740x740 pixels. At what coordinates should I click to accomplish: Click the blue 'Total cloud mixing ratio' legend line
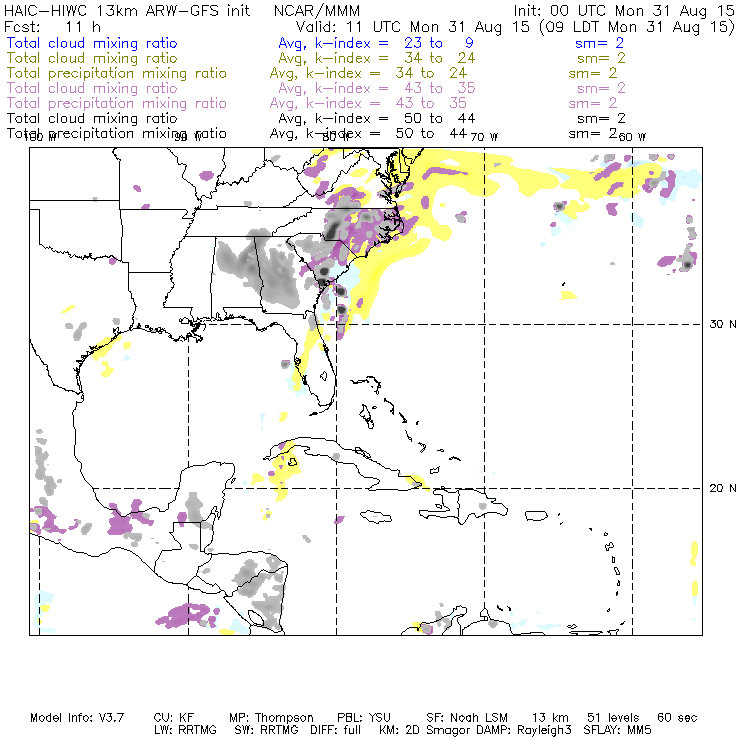click(92, 43)
